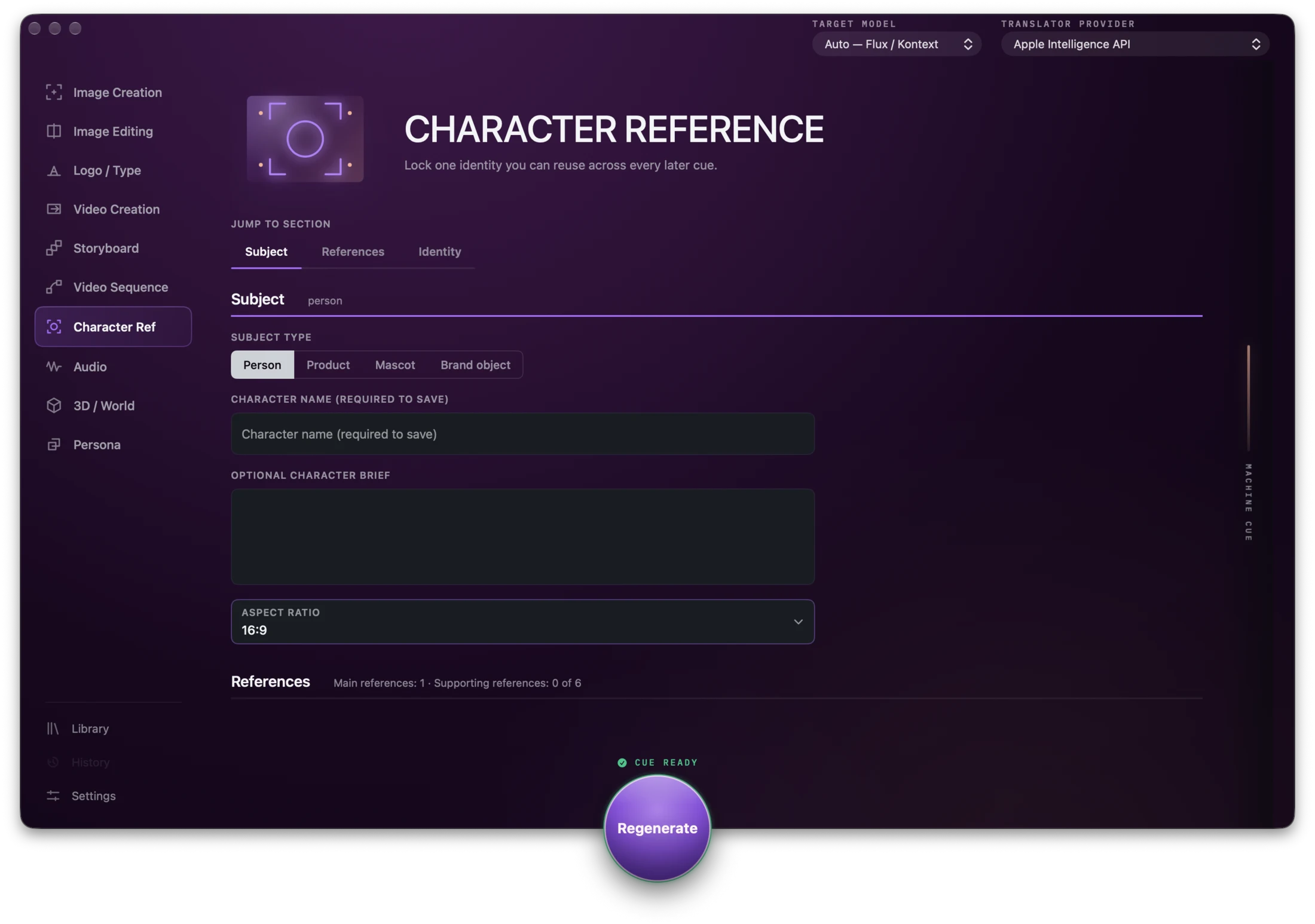
Task: Click the Storyboard sidebar icon
Action: (54, 248)
